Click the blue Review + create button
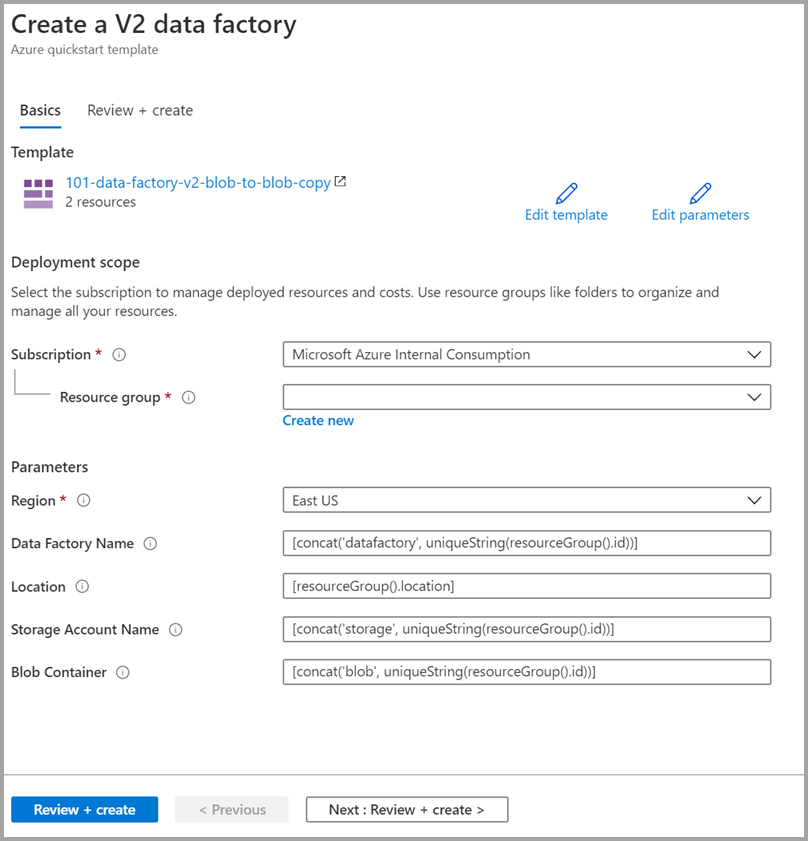 [x=84, y=809]
